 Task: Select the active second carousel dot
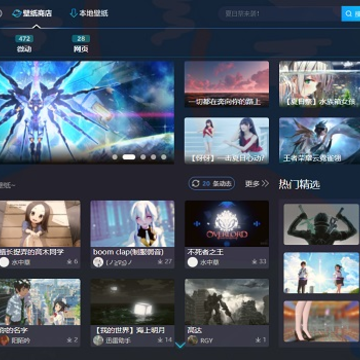tap(129, 157)
